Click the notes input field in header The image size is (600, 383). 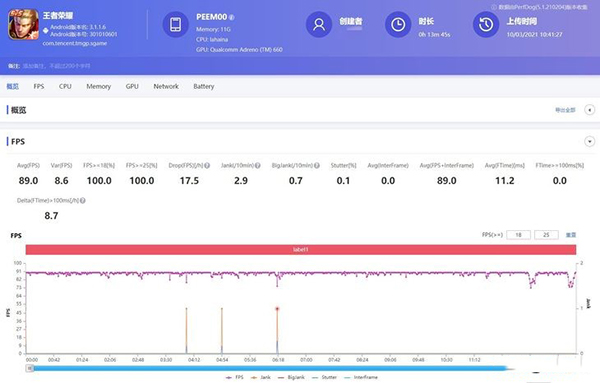point(57,66)
